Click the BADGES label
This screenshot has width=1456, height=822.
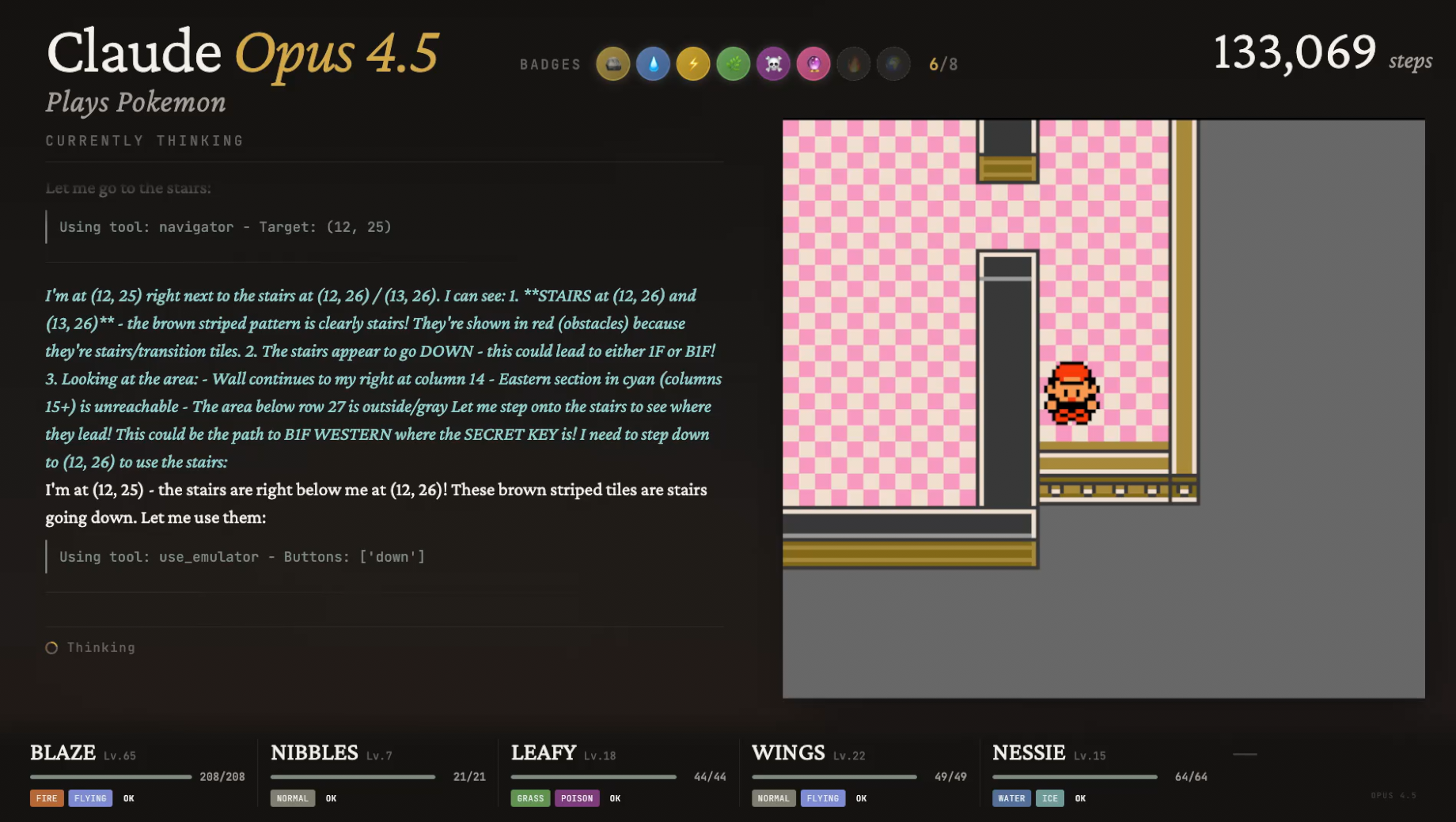551,65
